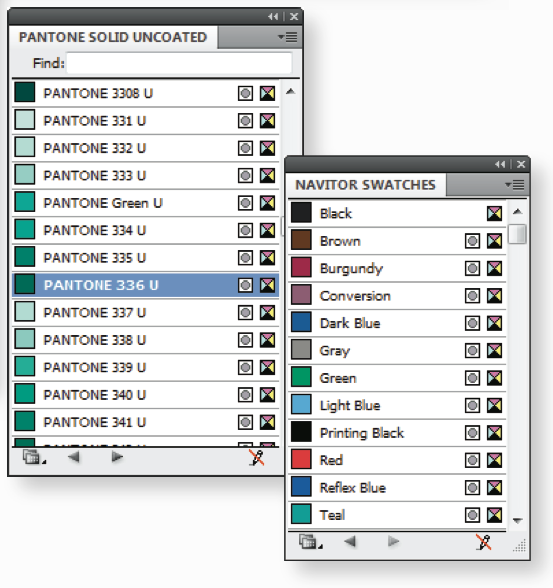Load previous swatch library in PANTONE panel

73,457
